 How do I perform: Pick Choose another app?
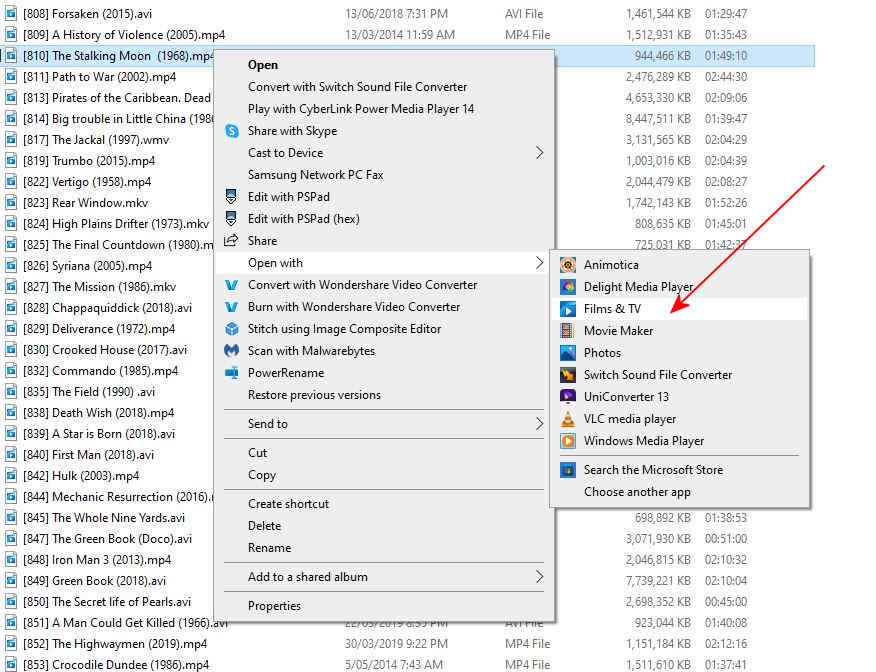coord(637,492)
